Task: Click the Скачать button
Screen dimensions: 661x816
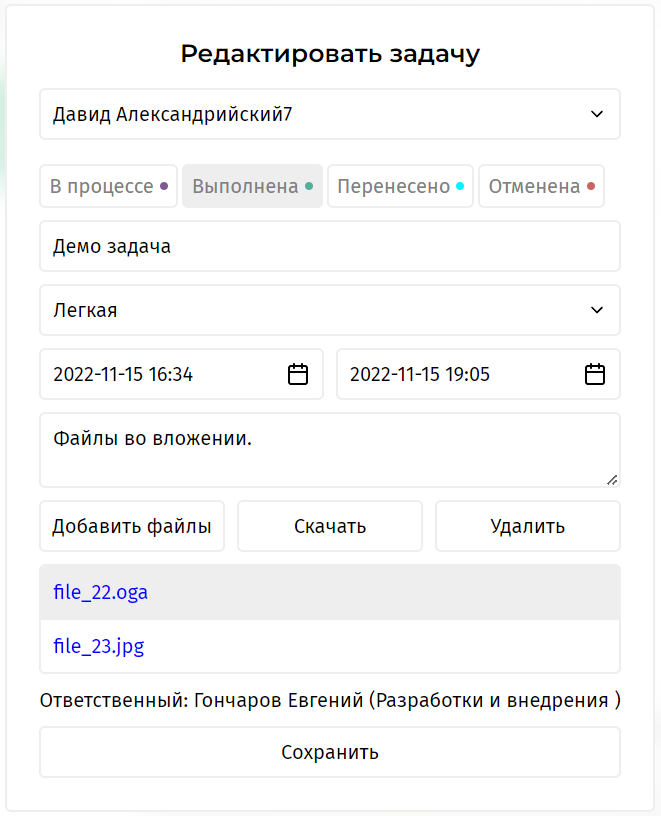Action: [330, 526]
